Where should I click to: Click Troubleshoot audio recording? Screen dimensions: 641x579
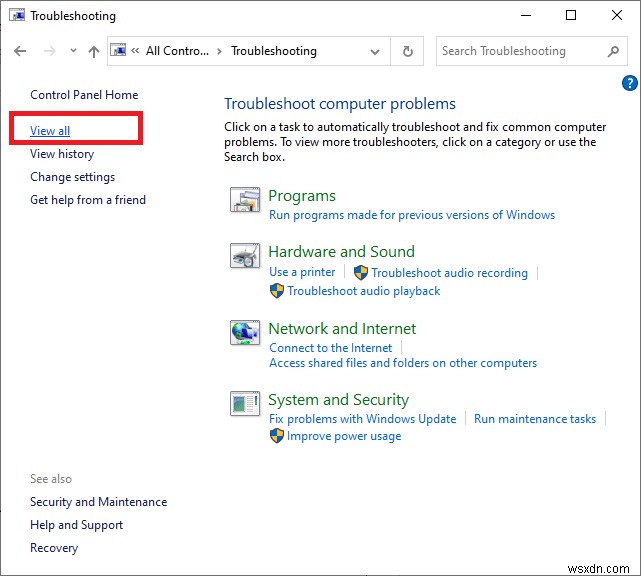tap(450, 273)
